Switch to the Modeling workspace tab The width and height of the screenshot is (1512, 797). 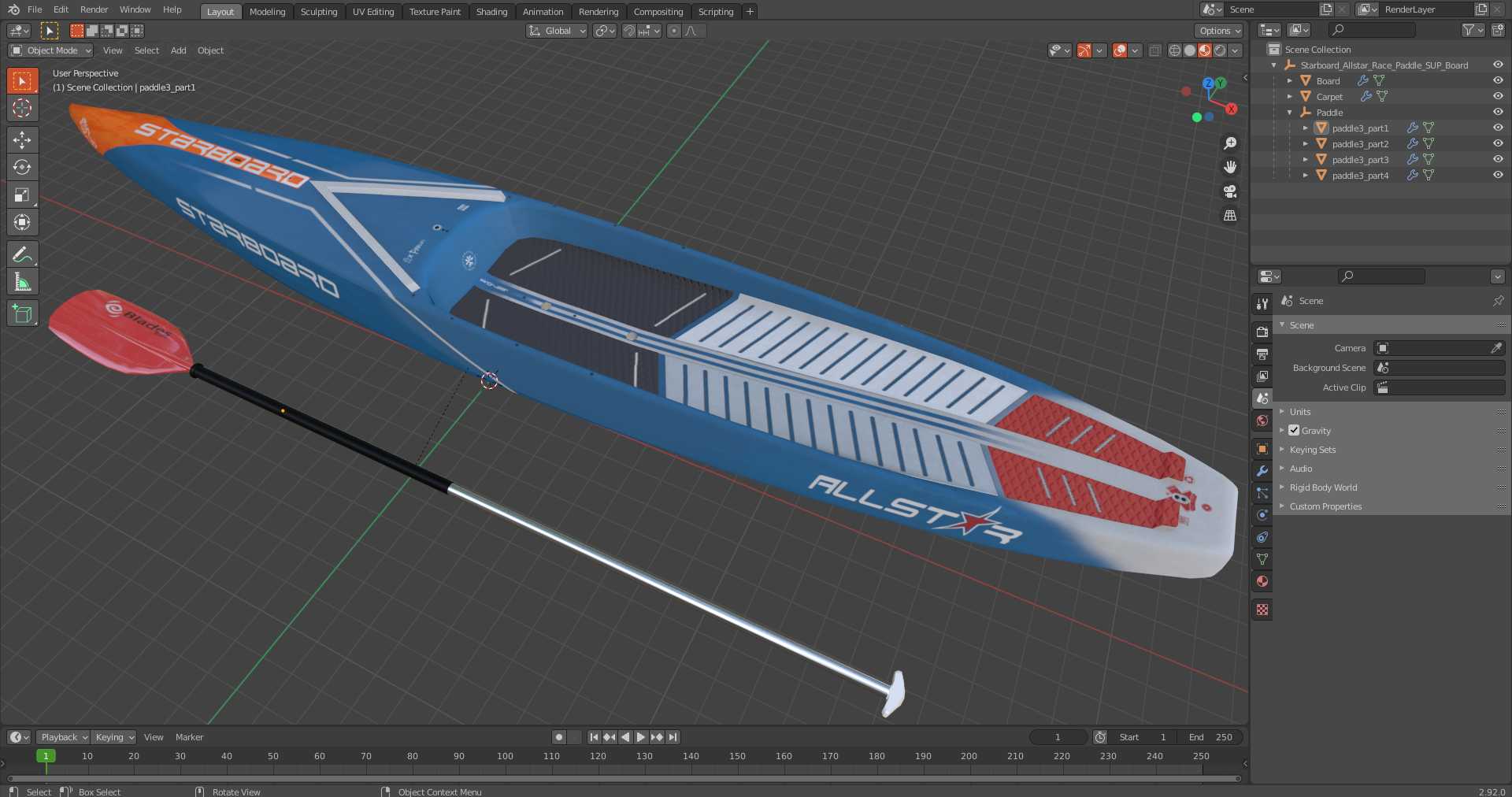267,11
